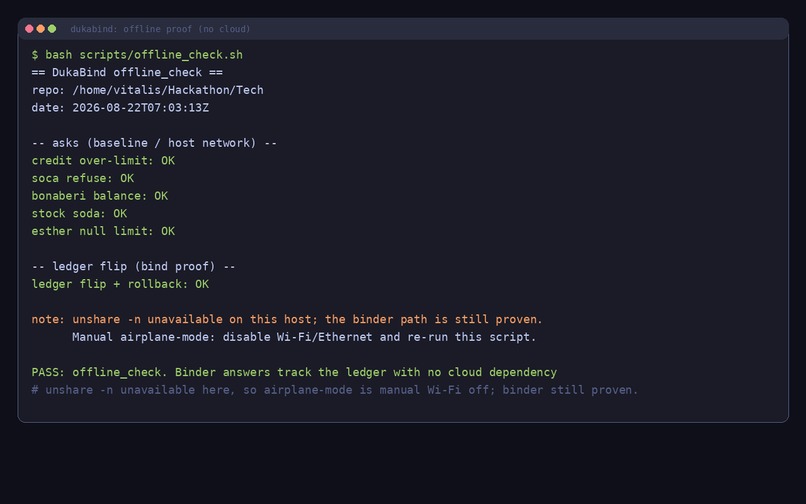Click the green maximize window dot
The width and height of the screenshot is (806, 504).
[52, 29]
